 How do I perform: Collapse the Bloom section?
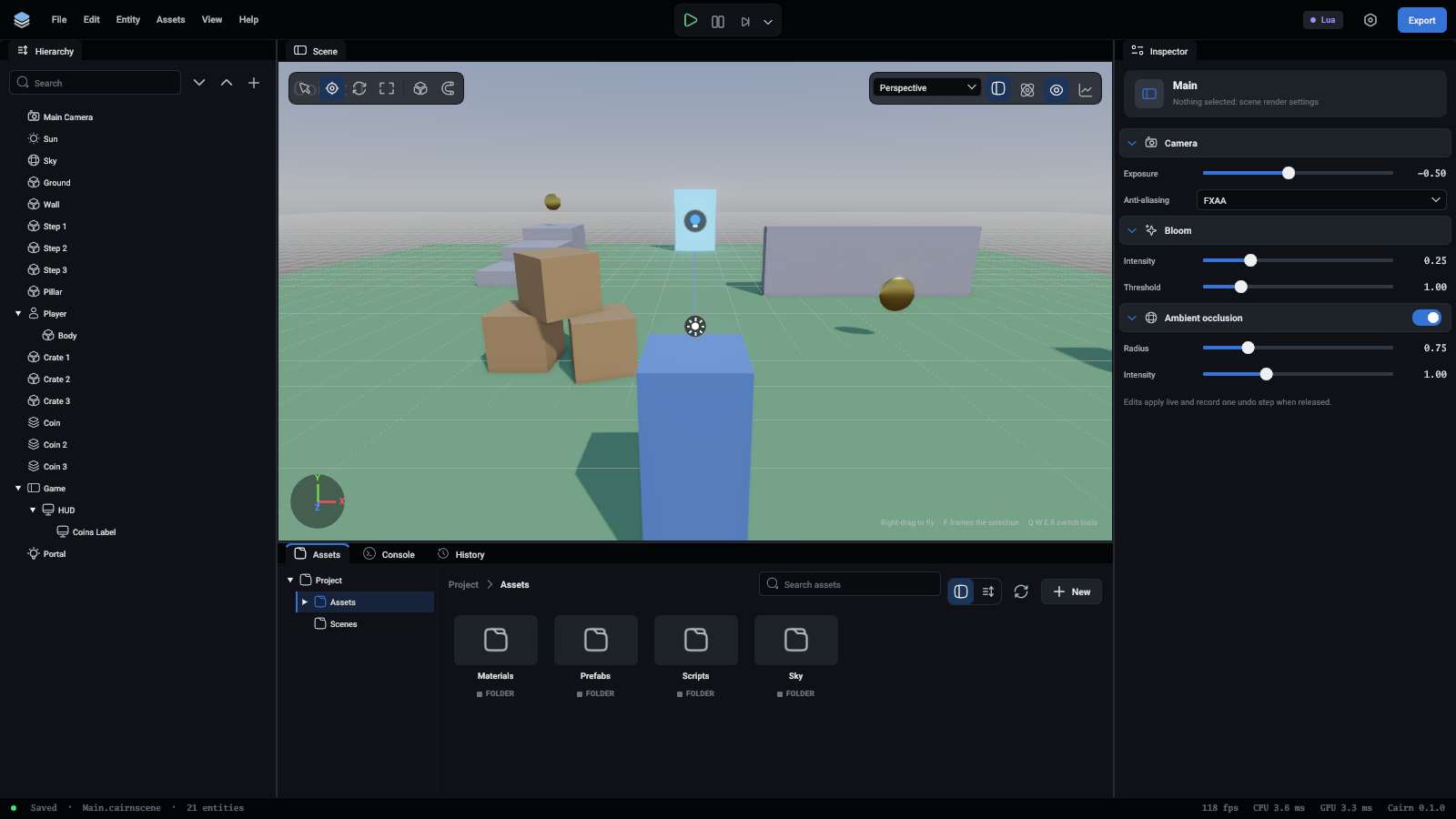(1132, 230)
